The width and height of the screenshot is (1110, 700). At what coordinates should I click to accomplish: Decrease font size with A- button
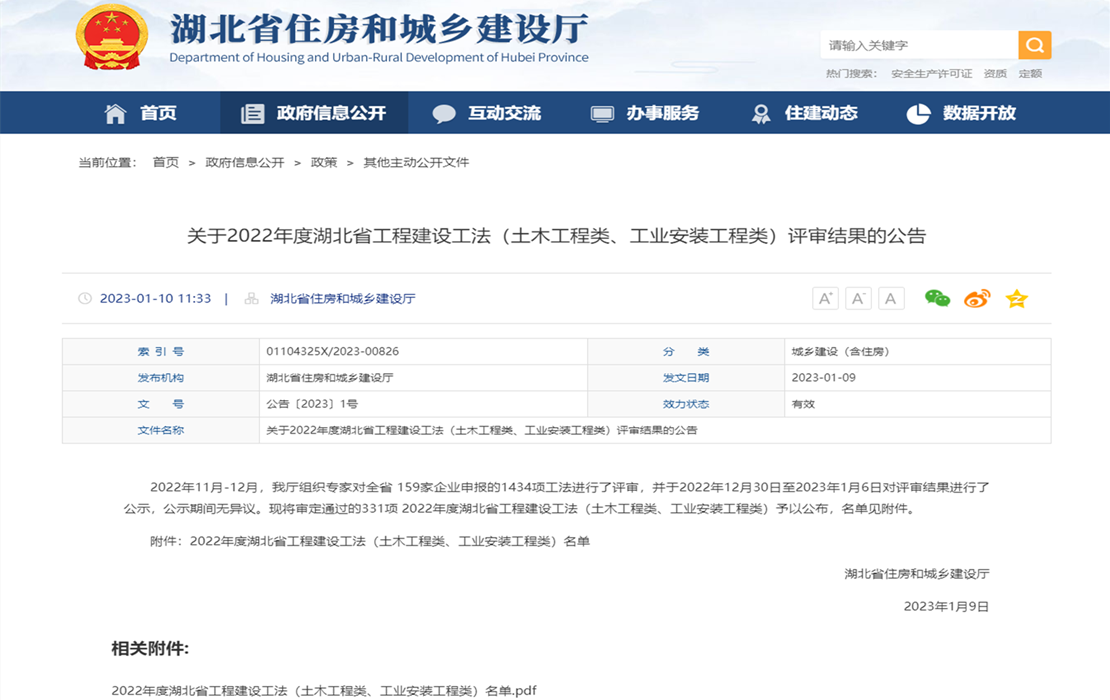858,298
